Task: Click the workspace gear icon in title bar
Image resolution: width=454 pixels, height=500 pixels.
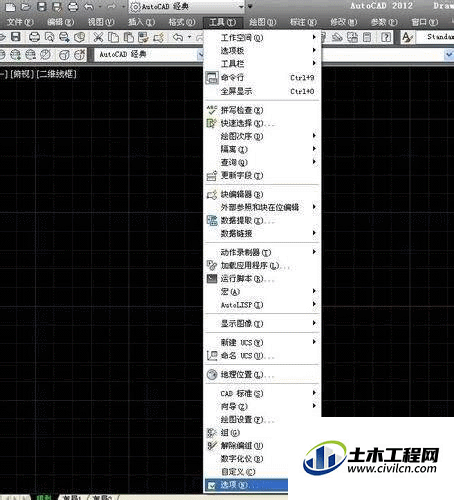Action: coord(135,7)
